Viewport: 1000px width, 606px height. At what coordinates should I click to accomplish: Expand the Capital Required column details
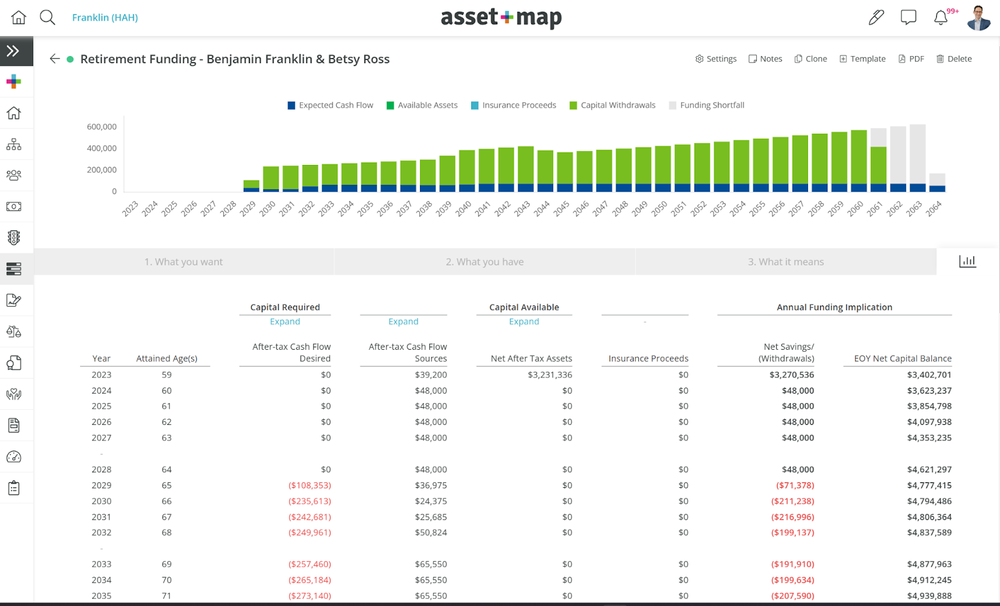click(284, 321)
